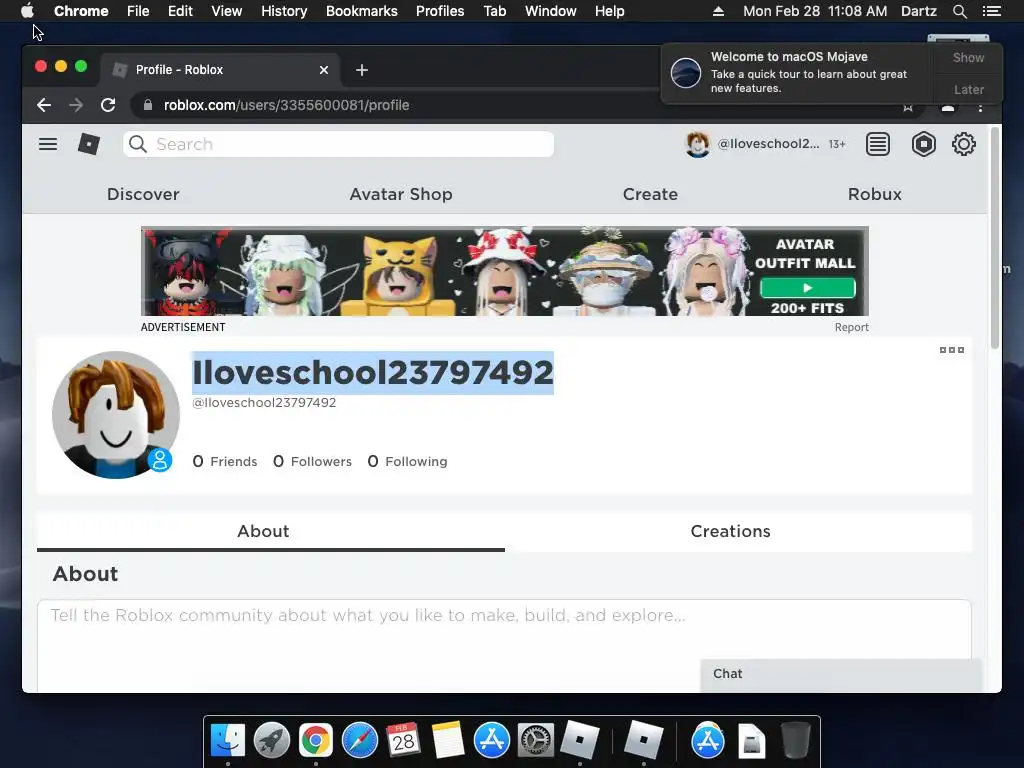Open the Robux page link
Image resolution: width=1024 pixels, height=768 pixels.
pyautogui.click(x=874, y=194)
